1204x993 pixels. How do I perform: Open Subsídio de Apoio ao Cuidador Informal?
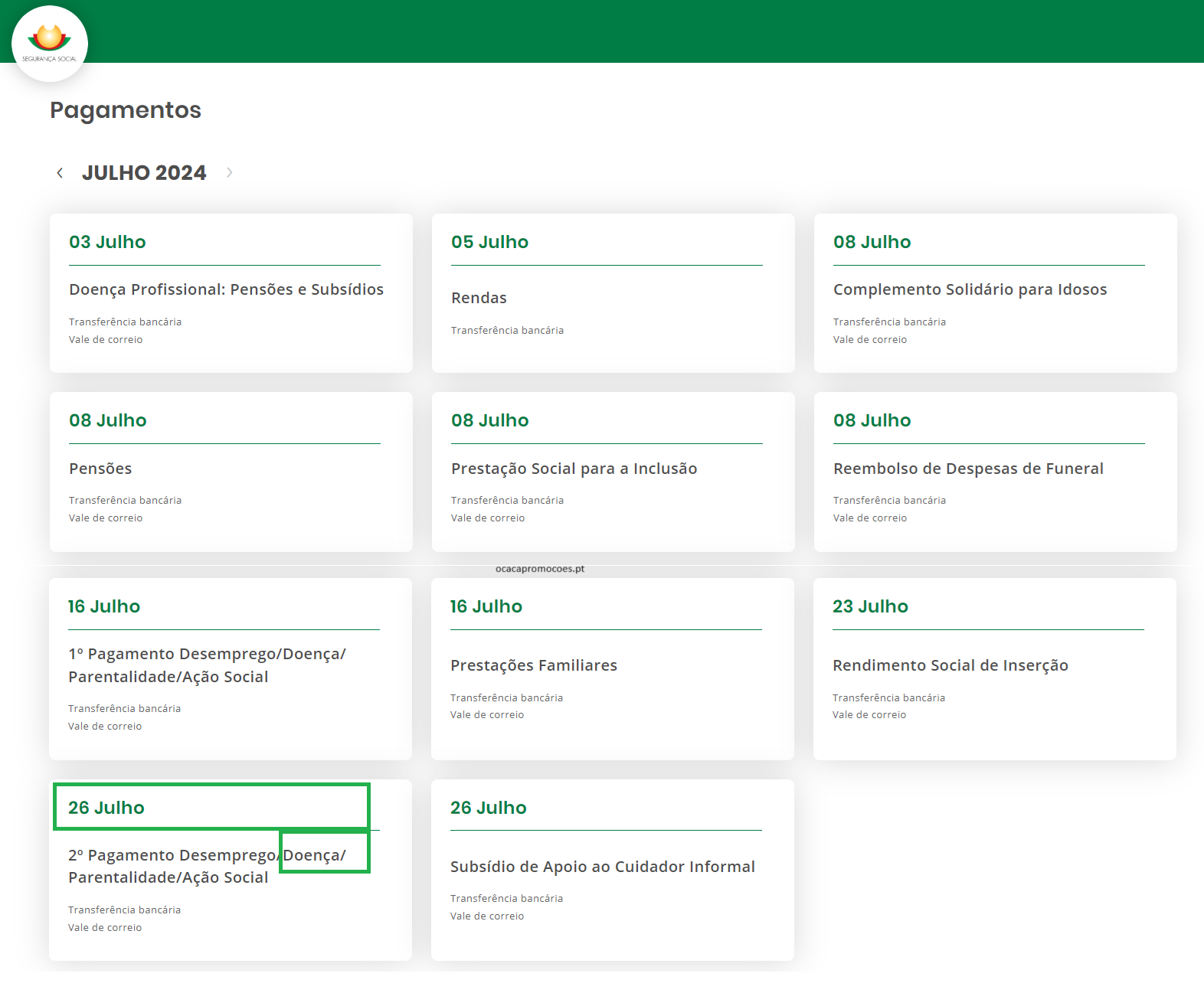click(x=602, y=867)
